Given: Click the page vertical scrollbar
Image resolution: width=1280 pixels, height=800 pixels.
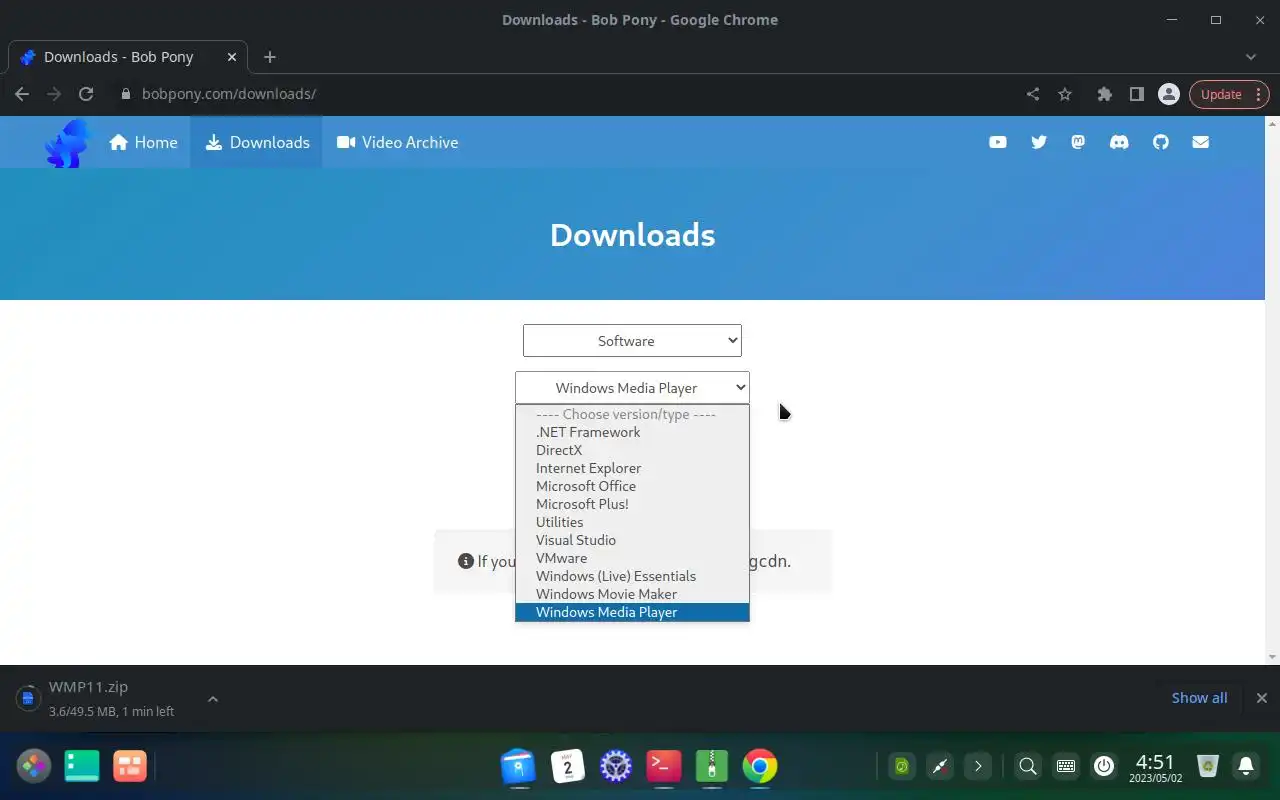Looking at the screenshot, I should point(1272,390).
